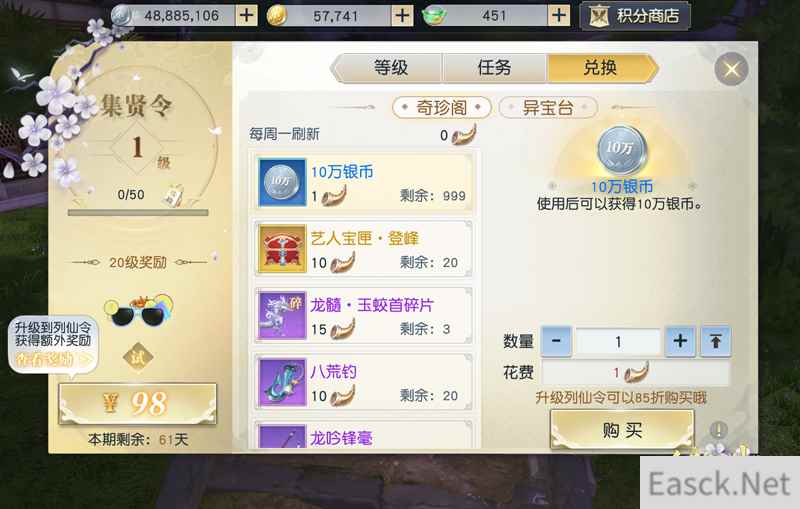Select the 兑换 tab
The height and width of the screenshot is (509, 800).
click(601, 67)
